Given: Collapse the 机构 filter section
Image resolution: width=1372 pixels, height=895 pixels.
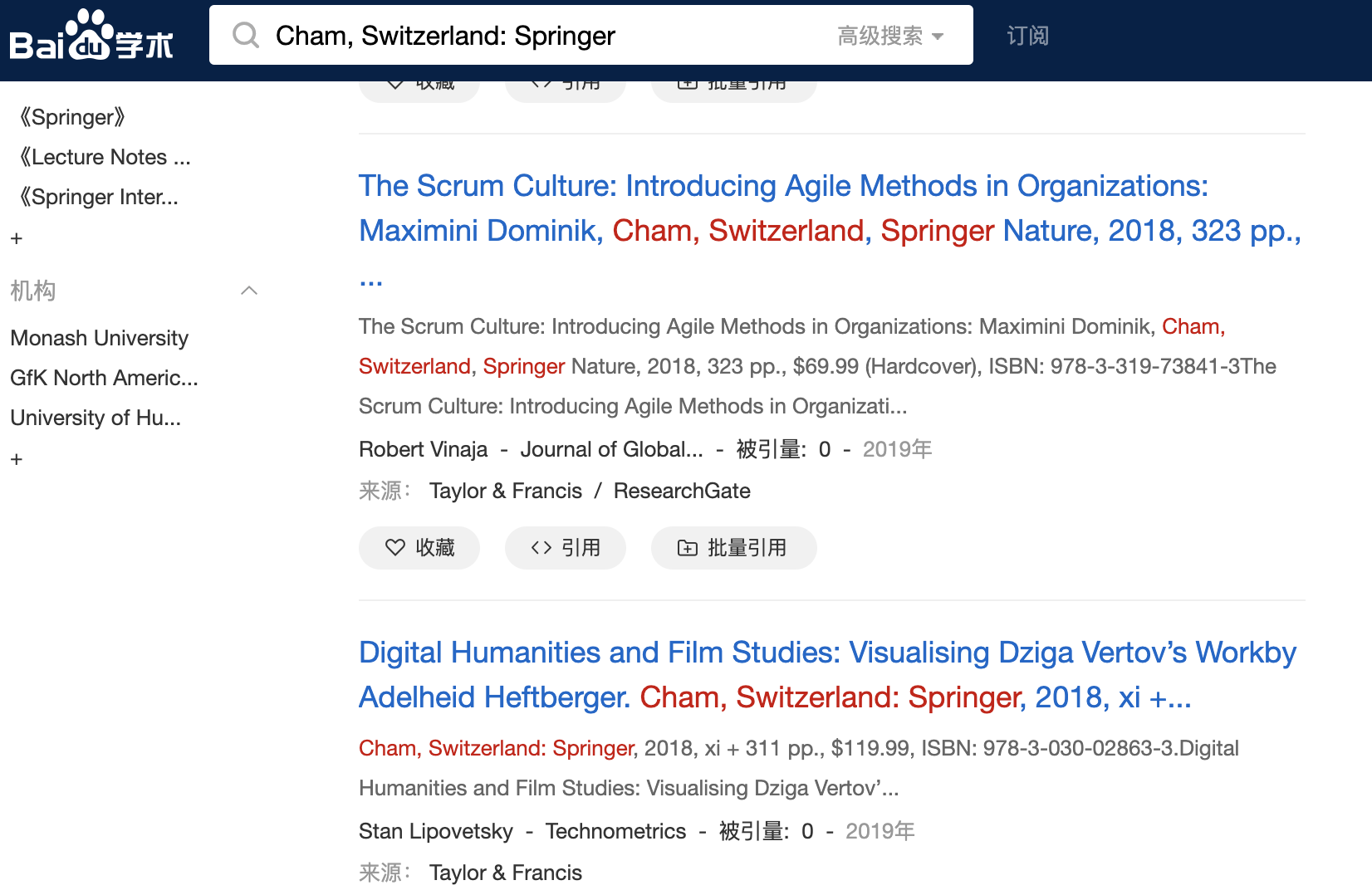Looking at the screenshot, I should coord(249,291).
